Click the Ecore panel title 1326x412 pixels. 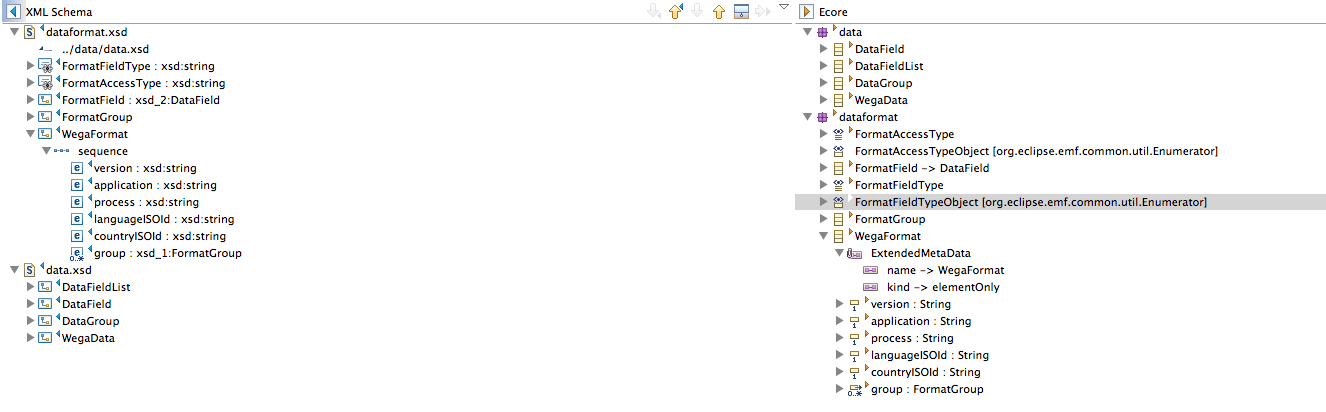[x=834, y=11]
